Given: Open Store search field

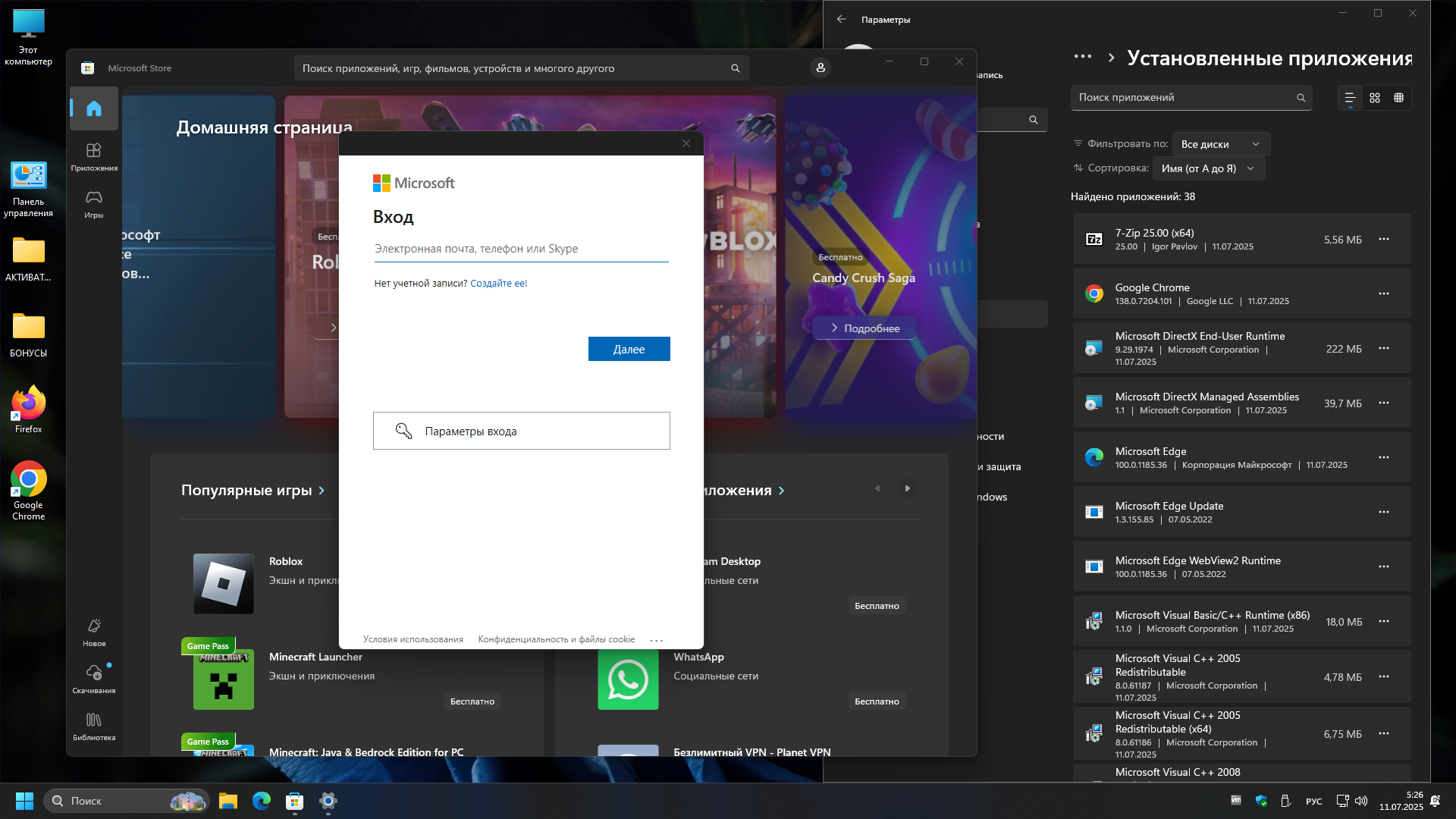Looking at the screenshot, I should point(521,68).
